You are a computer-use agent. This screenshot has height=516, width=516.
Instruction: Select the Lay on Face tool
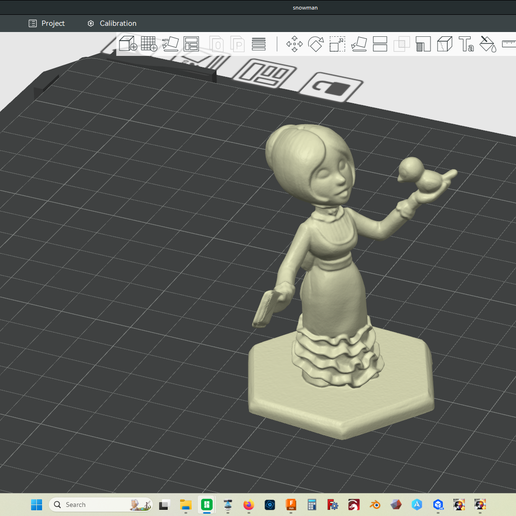(359, 44)
